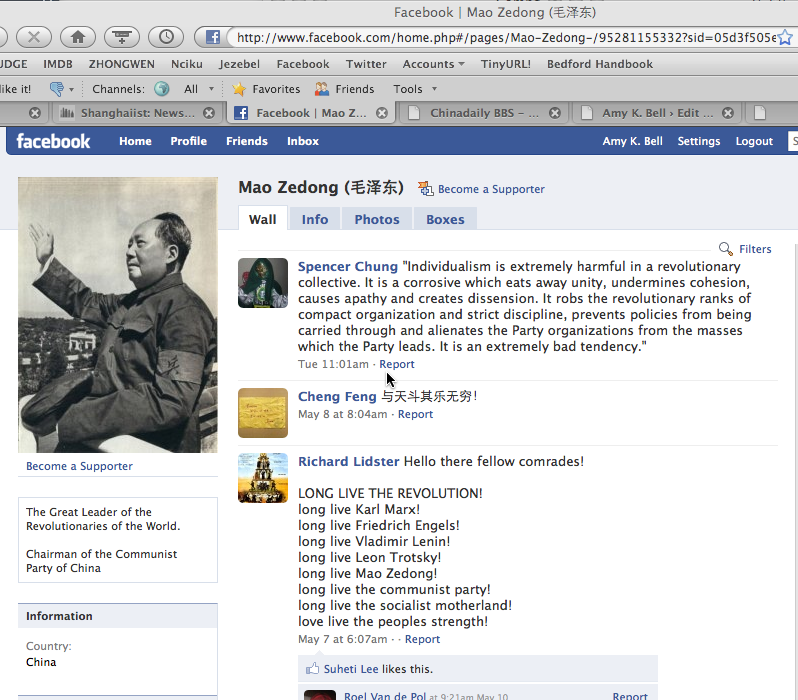This screenshot has width=798, height=700.
Task: Open the Nciku bookmark
Action: (187, 64)
